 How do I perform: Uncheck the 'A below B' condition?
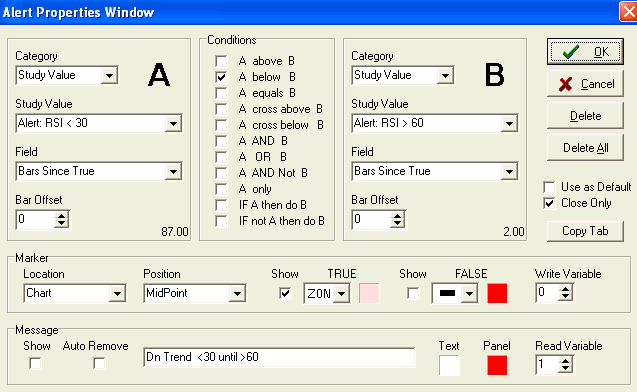(221, 77)
